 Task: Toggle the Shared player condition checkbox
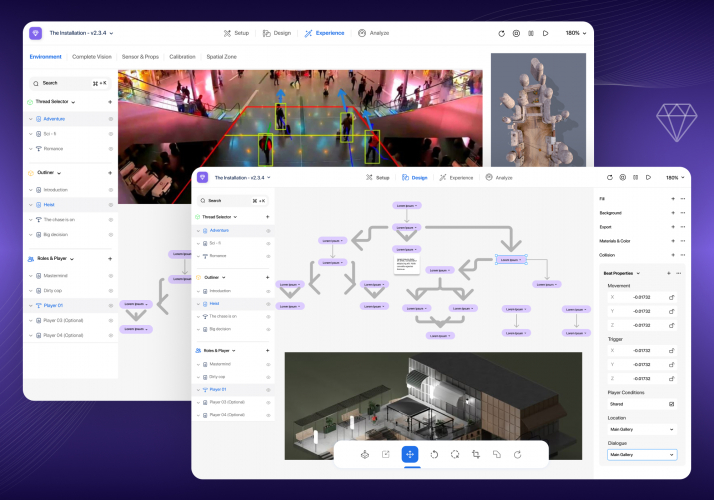click(671, 404)
